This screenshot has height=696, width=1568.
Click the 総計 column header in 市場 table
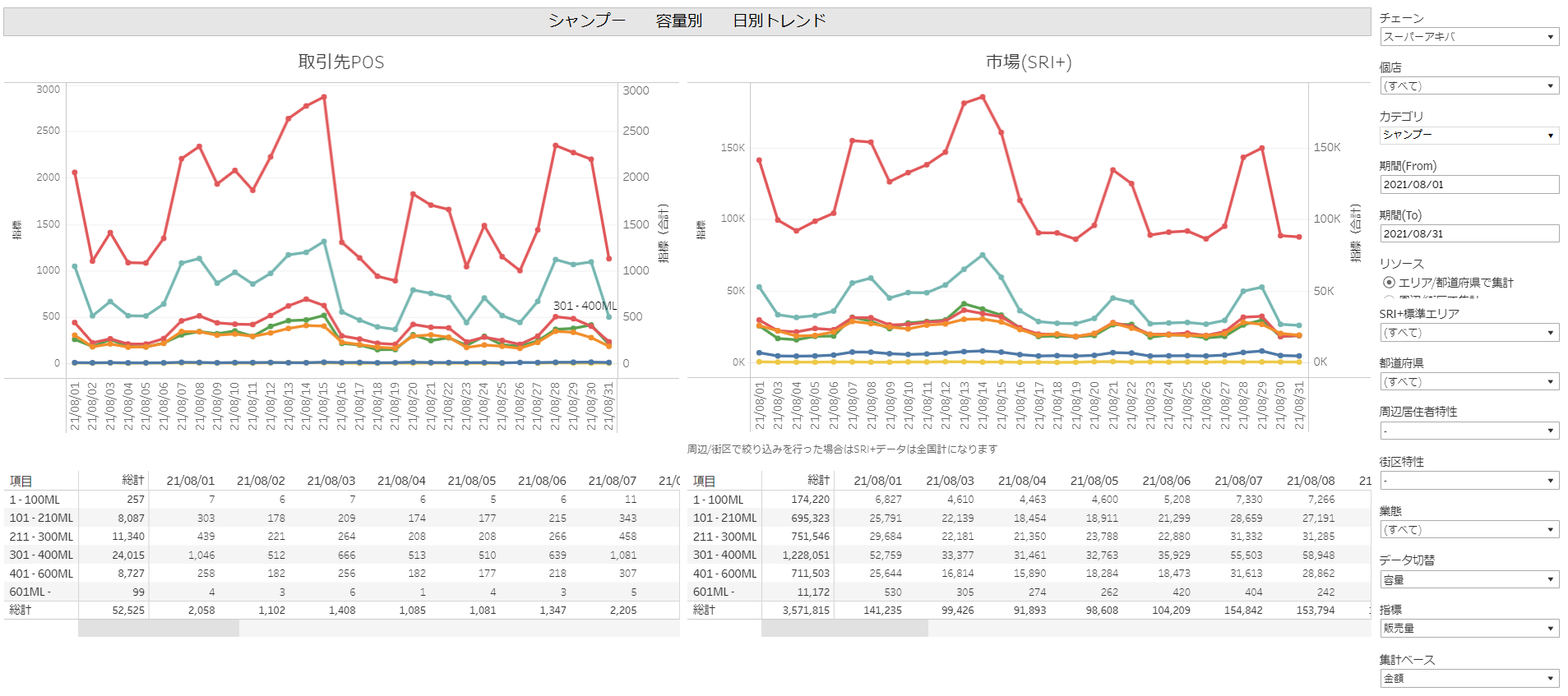818,481
